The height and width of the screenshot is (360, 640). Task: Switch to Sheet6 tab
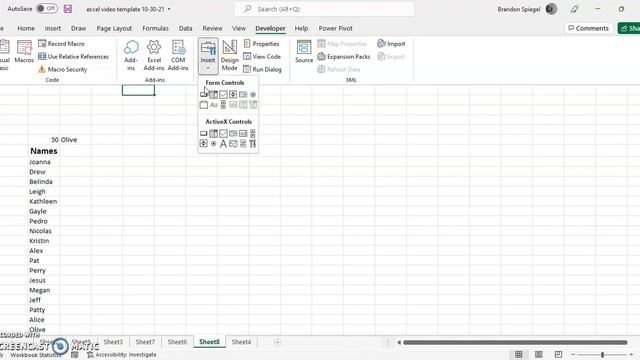coord(177,342)
